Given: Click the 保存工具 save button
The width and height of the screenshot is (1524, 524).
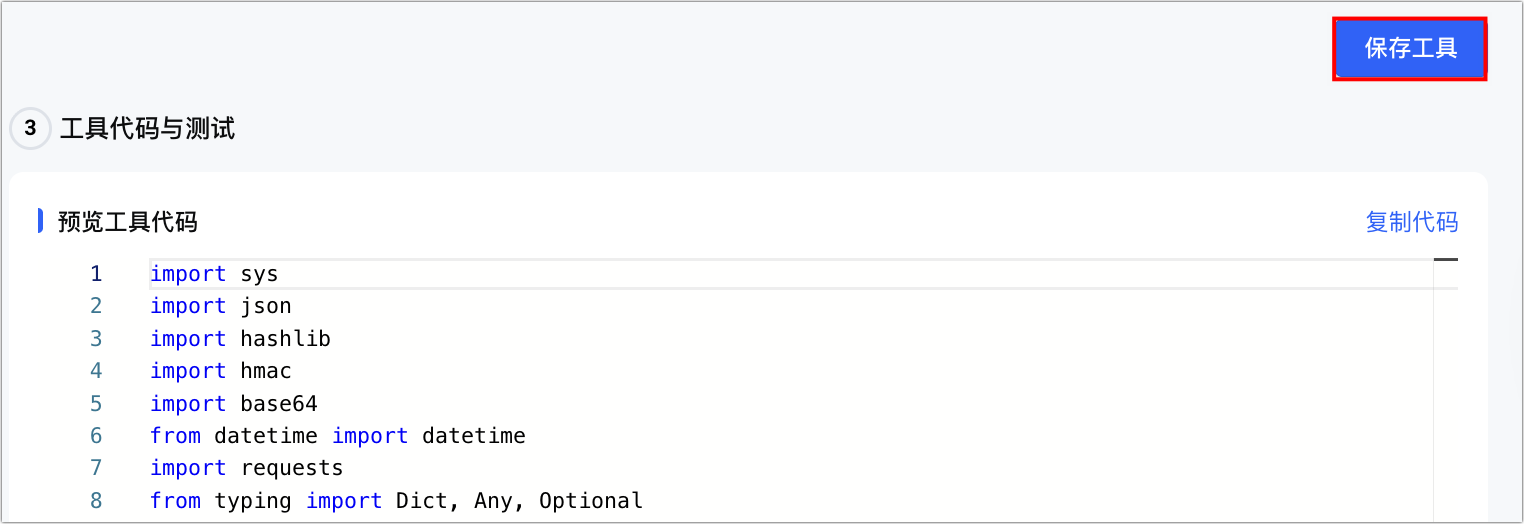Looking at the screenshot, I should tap(1410, 48).
